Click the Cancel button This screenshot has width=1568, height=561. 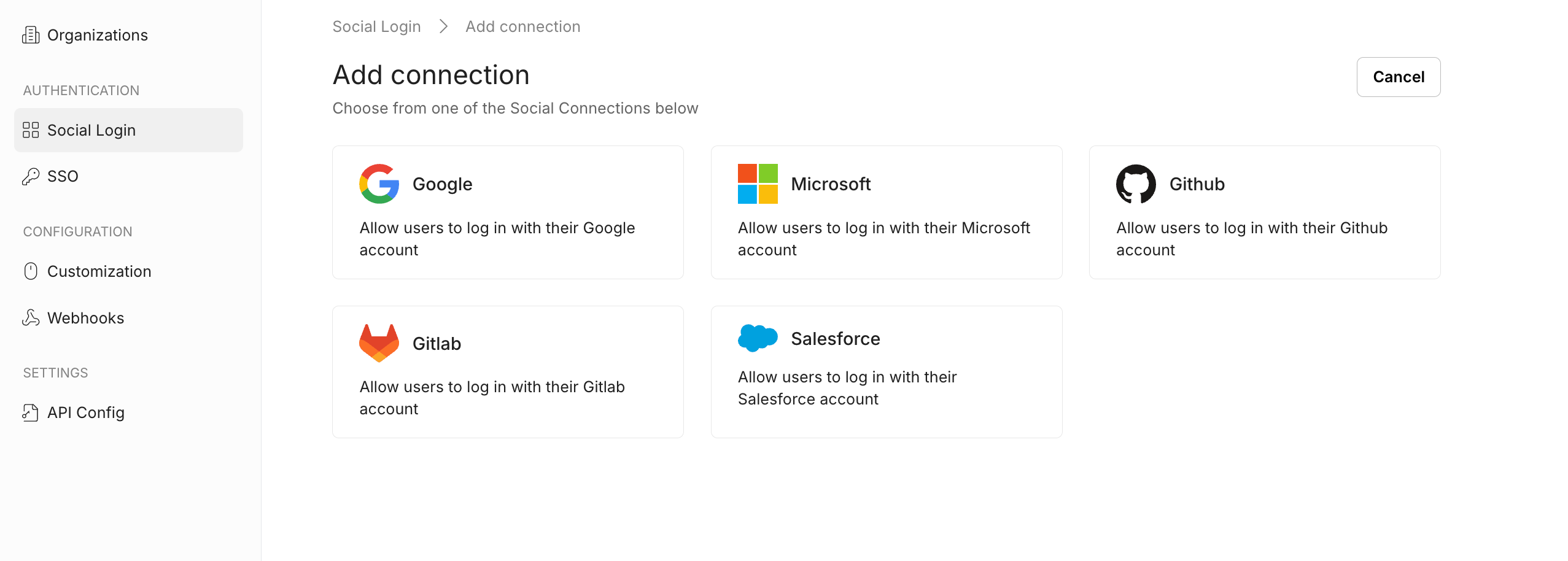pyautogui.click(x=1398, y=77)
